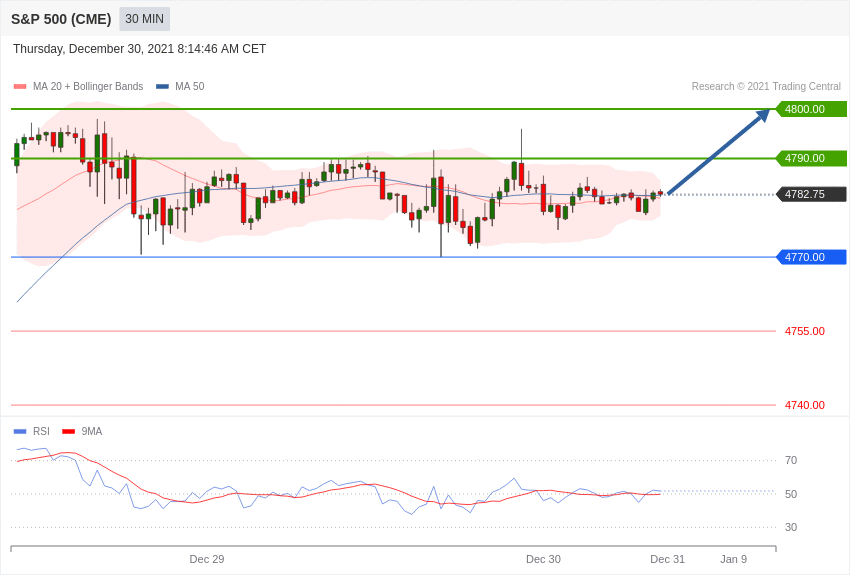850x576 pixels.
Task: Select the RSI legend label
Action: (41, 431)
